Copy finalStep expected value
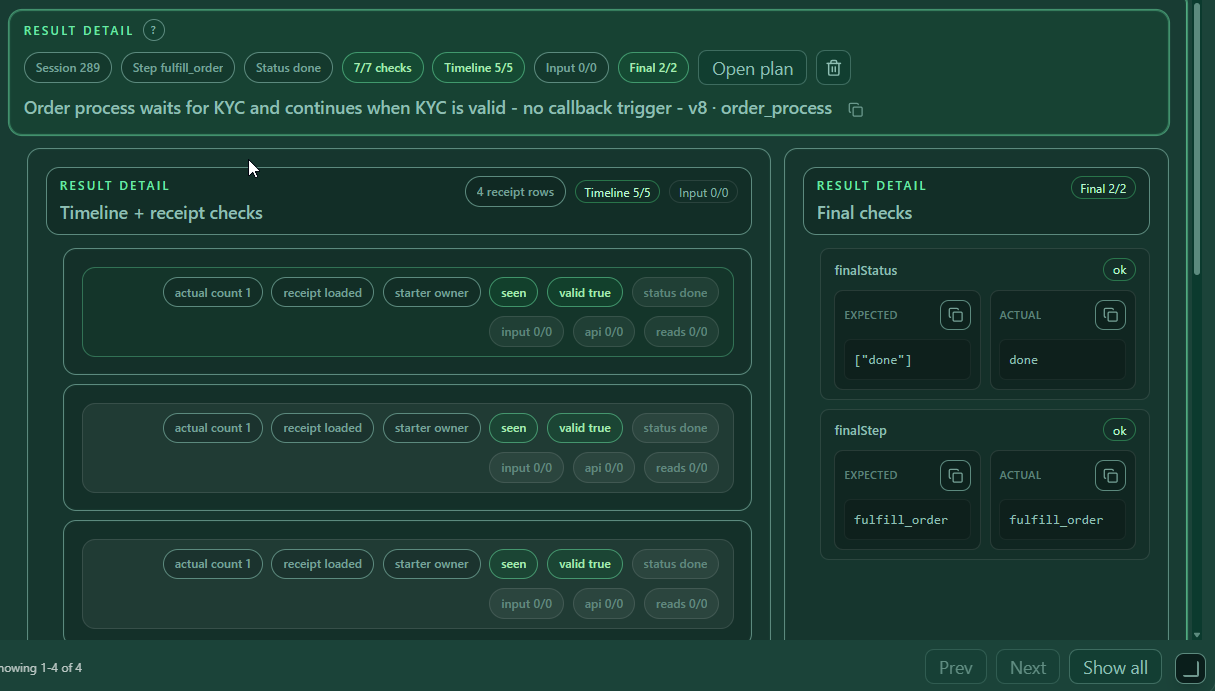Viewport: 1215px width, 691px height. [955, 475]
